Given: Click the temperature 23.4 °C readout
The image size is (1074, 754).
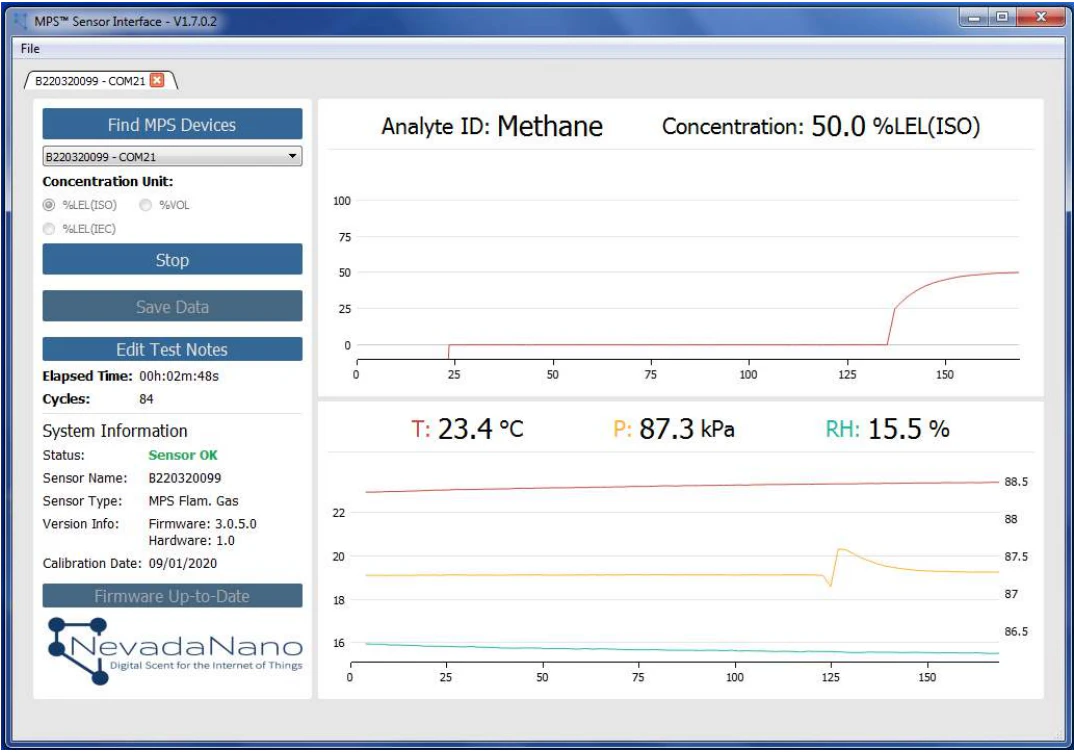Looking at the screenshot, I should point(467,429).
